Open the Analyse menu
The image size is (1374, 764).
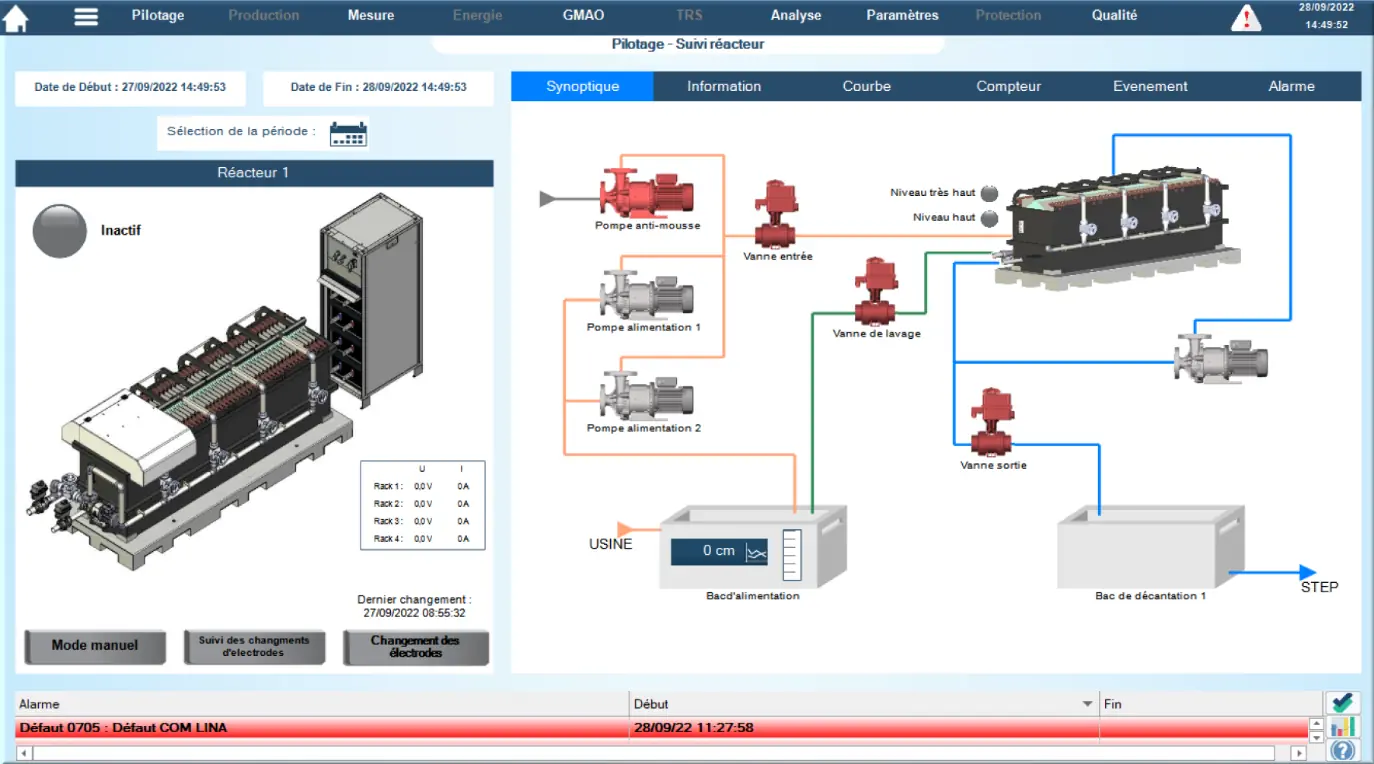point(796,15)
